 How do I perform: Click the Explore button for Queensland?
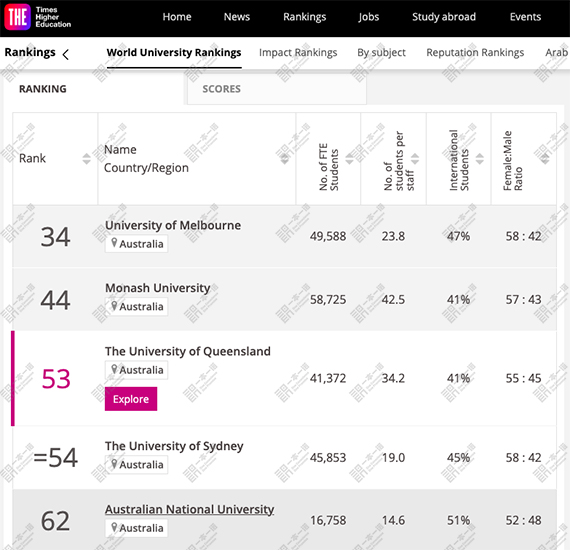(x=131, y=399)
